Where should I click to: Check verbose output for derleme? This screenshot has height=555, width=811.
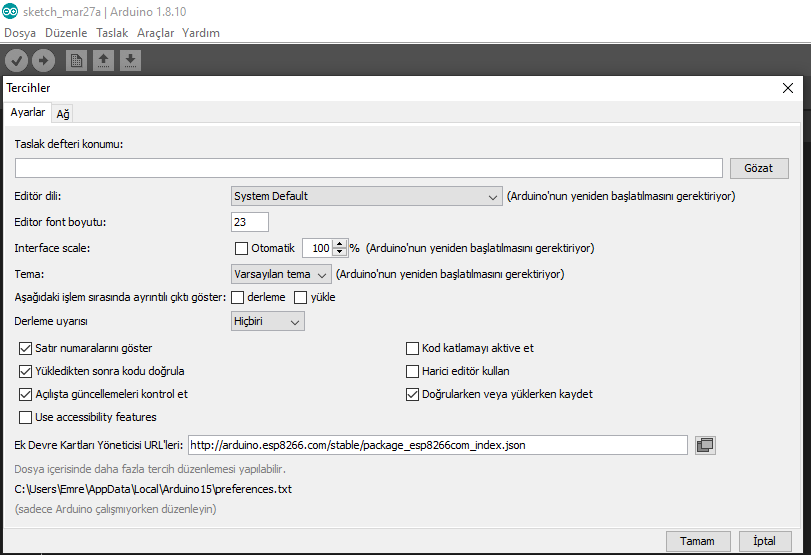pyautogui.click(x=237, y=297)
